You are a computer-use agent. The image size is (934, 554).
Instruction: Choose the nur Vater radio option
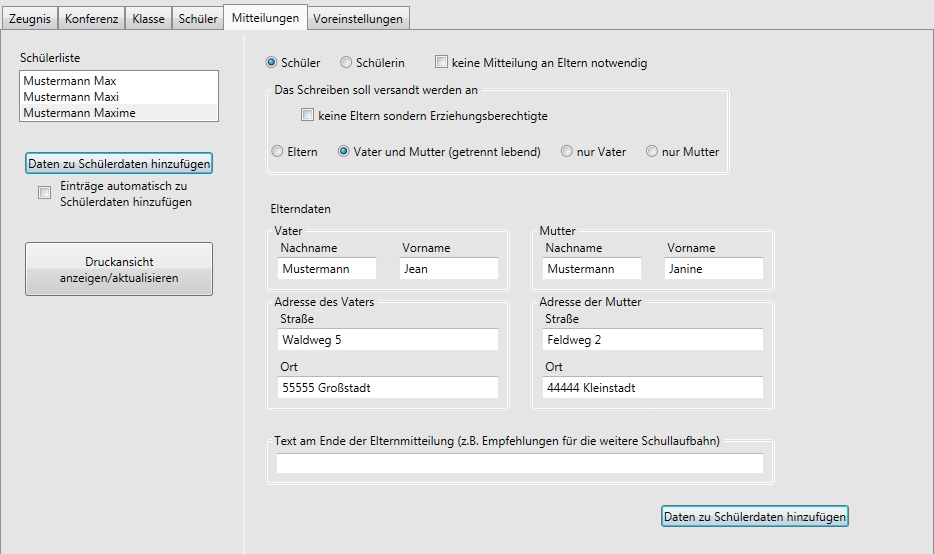click(x=567, y=152)
